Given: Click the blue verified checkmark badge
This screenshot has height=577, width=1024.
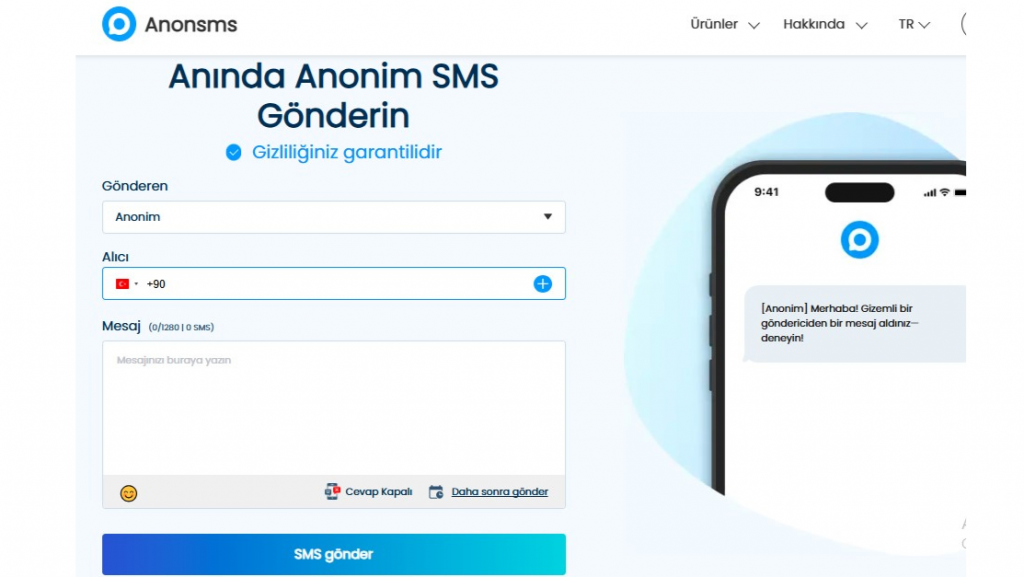Looking at the screenshot, I should pyautogui.click(x=234, y=152).
